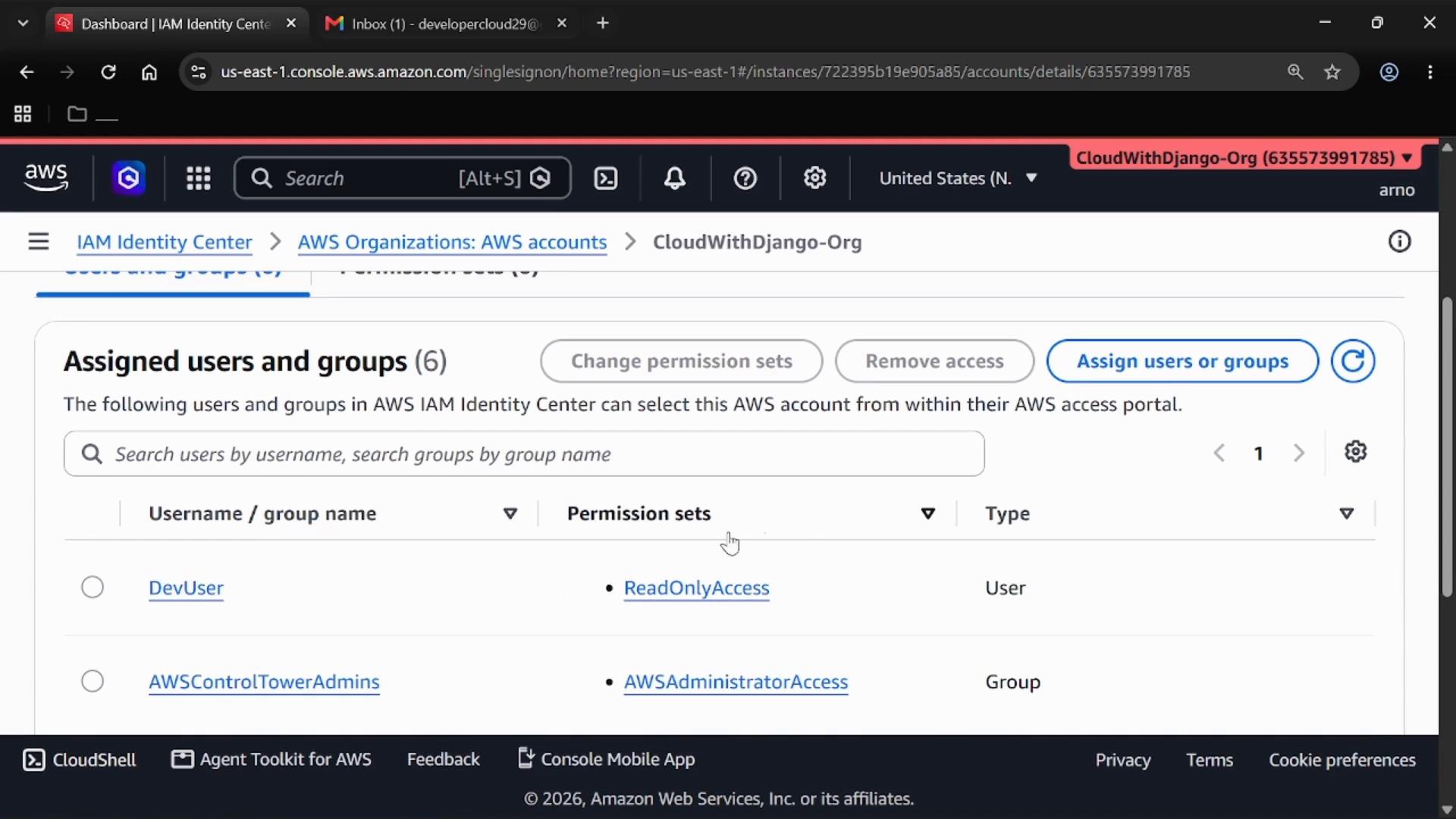Go to AWS Organizations: AWS accounts breadcrumb
This screenshot has width=1456, height=819.
point(452,243)
